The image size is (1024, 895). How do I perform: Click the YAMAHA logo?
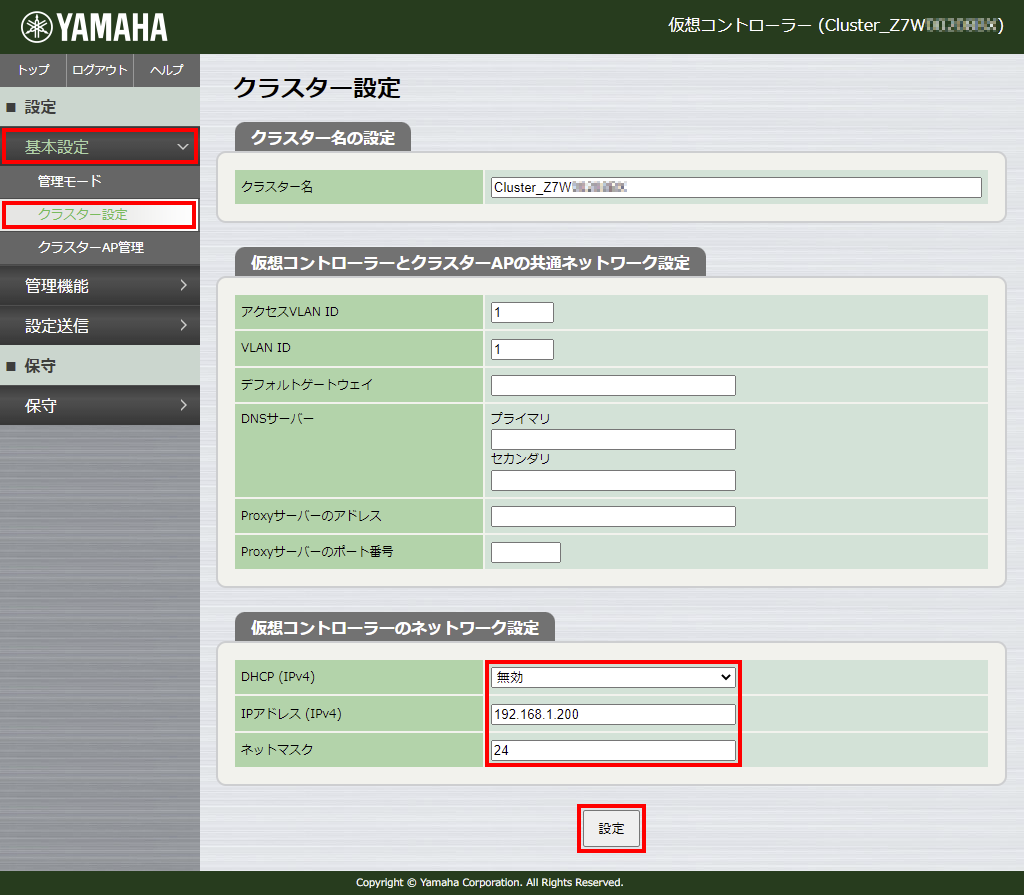click(95, 27)
